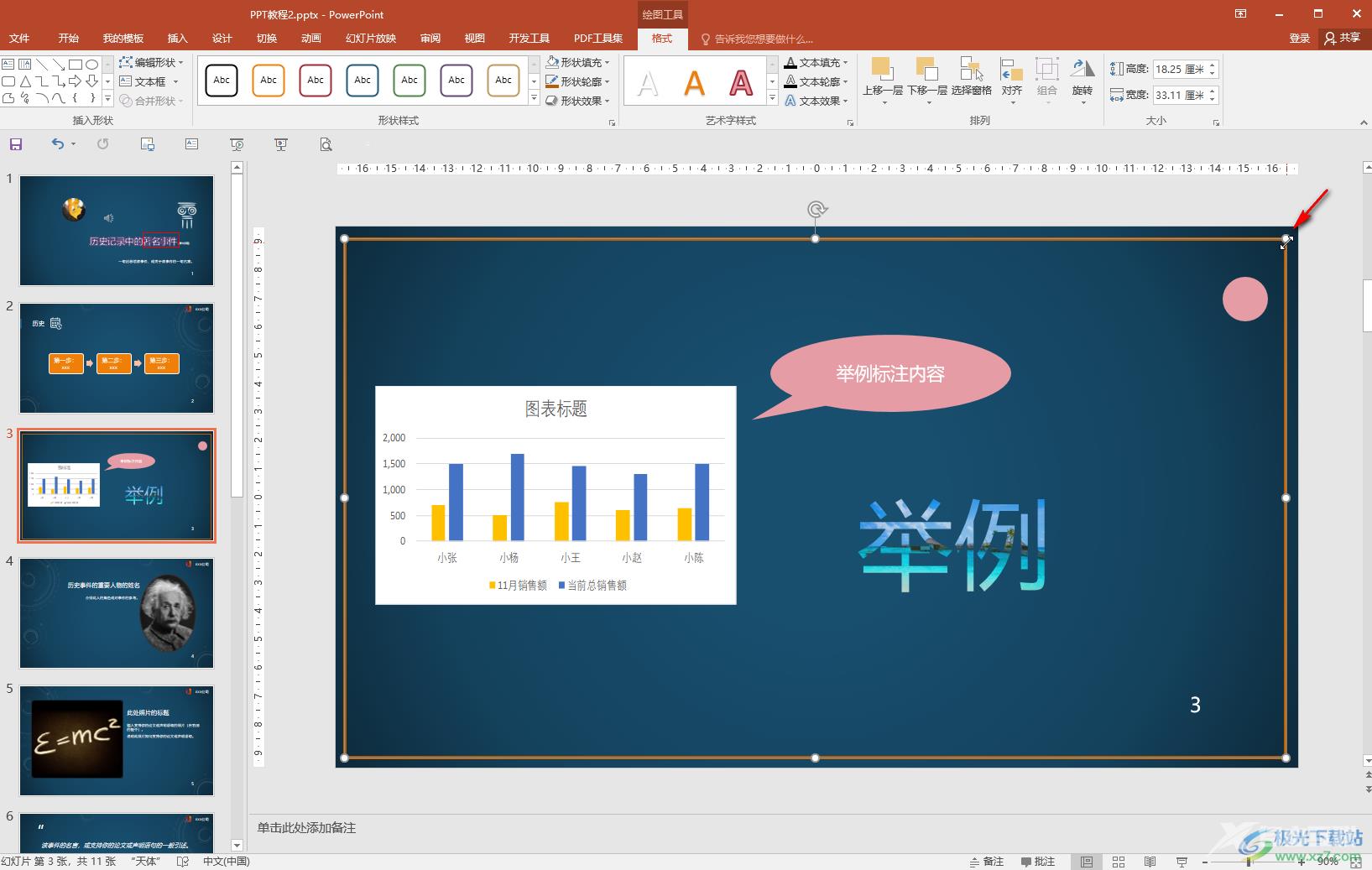The height and width of the screenshot is (870, 1372).
Task: Increase the width with spinner up arrow
Action: click(1213, 91)
